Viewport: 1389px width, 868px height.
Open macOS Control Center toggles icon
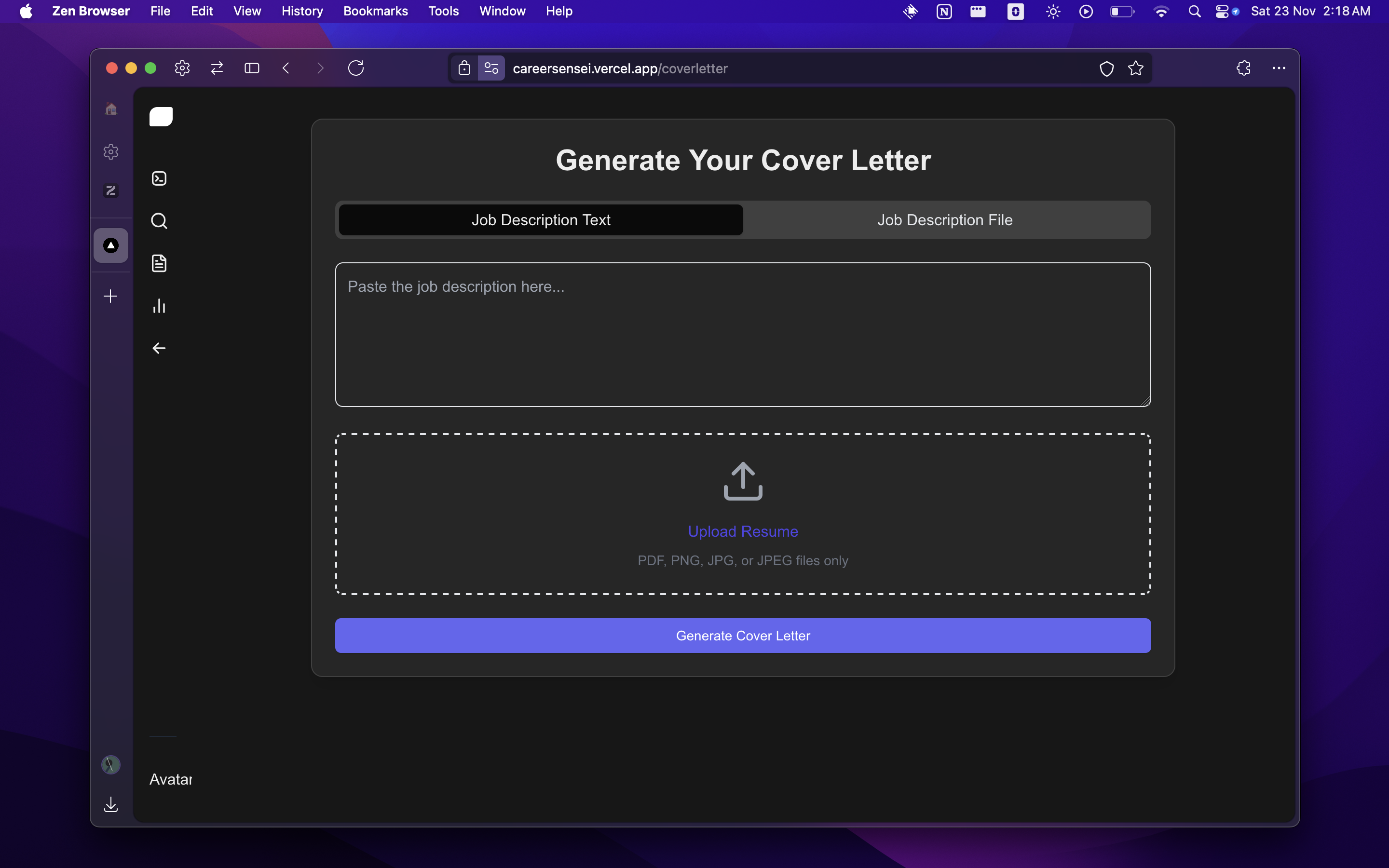point(1222,12)
